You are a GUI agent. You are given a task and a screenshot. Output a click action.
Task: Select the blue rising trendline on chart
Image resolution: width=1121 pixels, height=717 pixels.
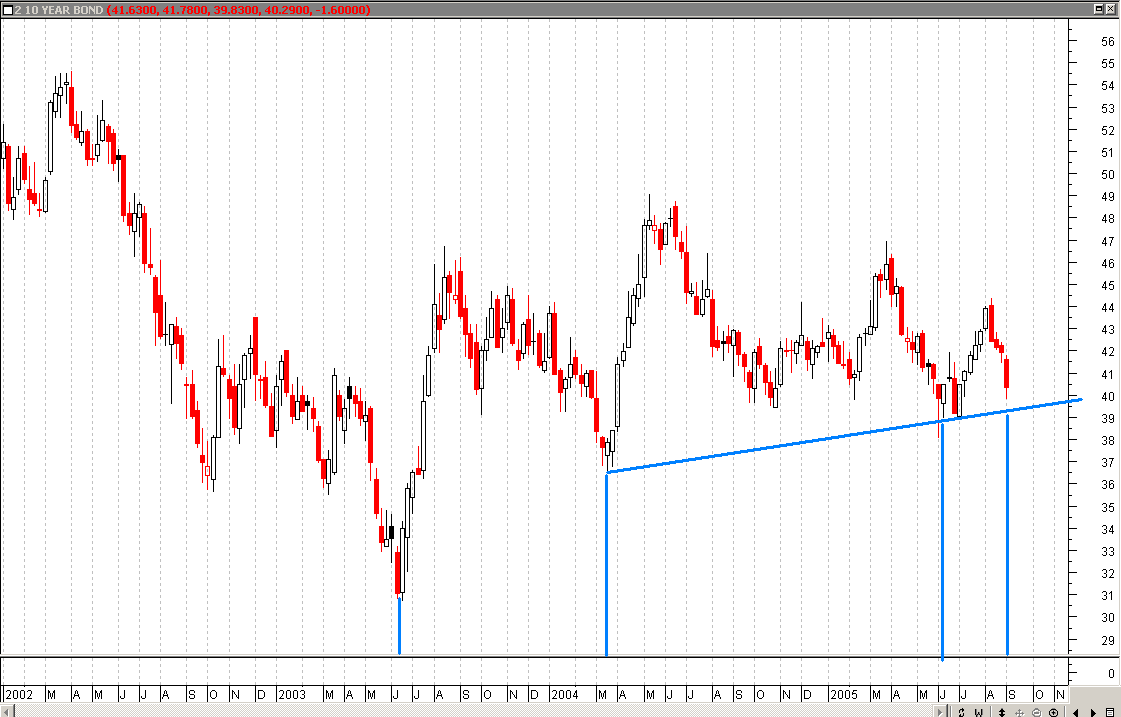point(844,435)
